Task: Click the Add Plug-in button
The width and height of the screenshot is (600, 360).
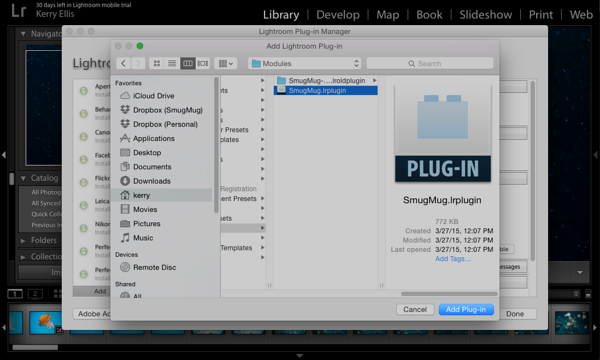Action: point(466,310)
